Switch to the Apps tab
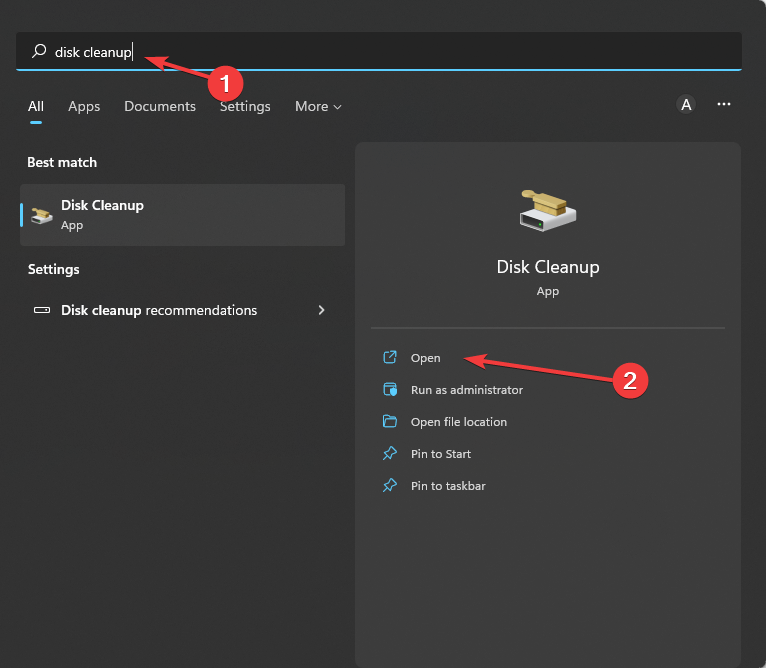The image size is (766, 668). (x=84, y=106)
